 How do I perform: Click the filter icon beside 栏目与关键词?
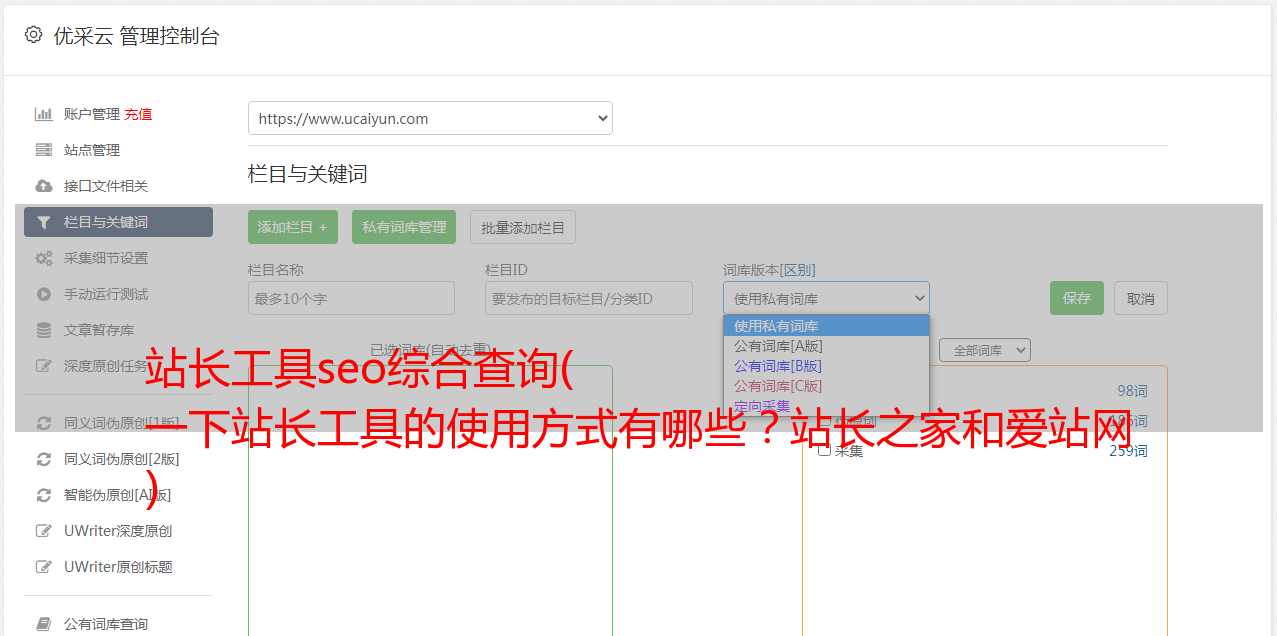point(43,222)
